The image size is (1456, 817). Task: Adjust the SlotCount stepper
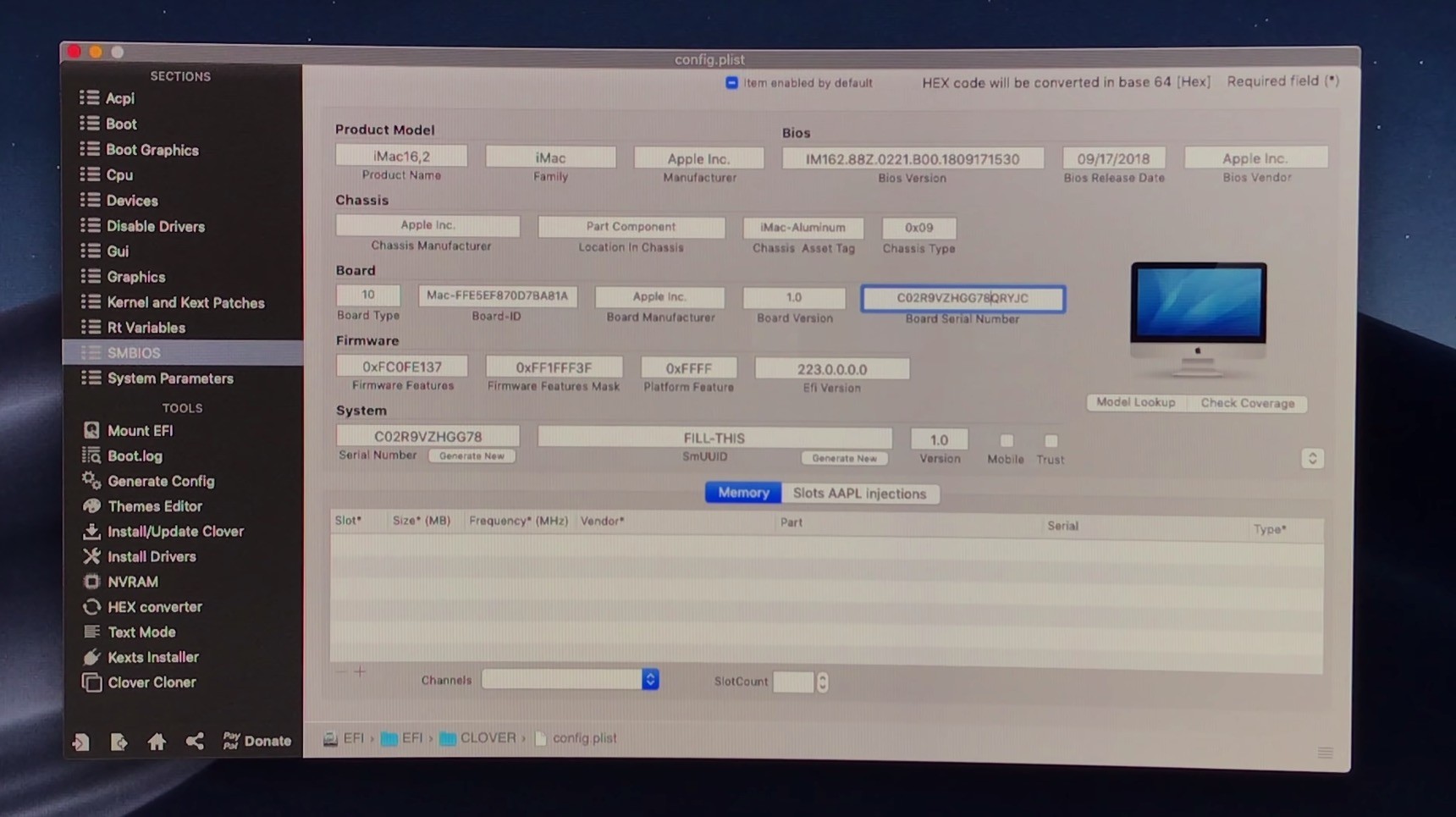point(822,682)
